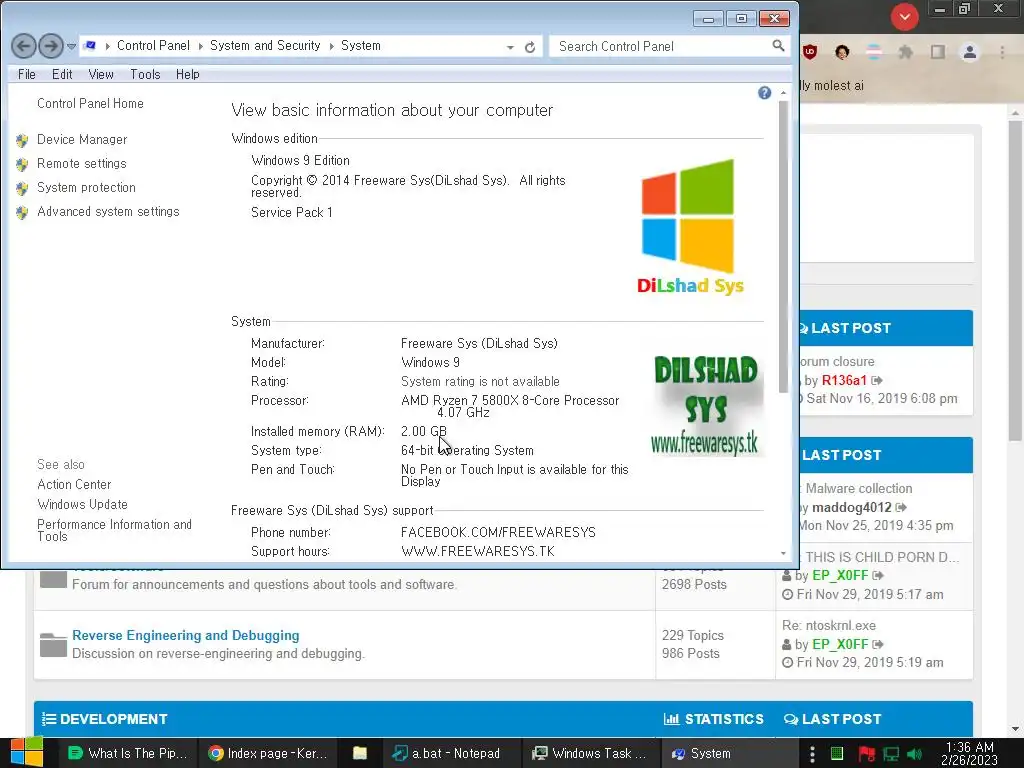
Task: Open Chrome three-dot menu
Action: 1002,52
